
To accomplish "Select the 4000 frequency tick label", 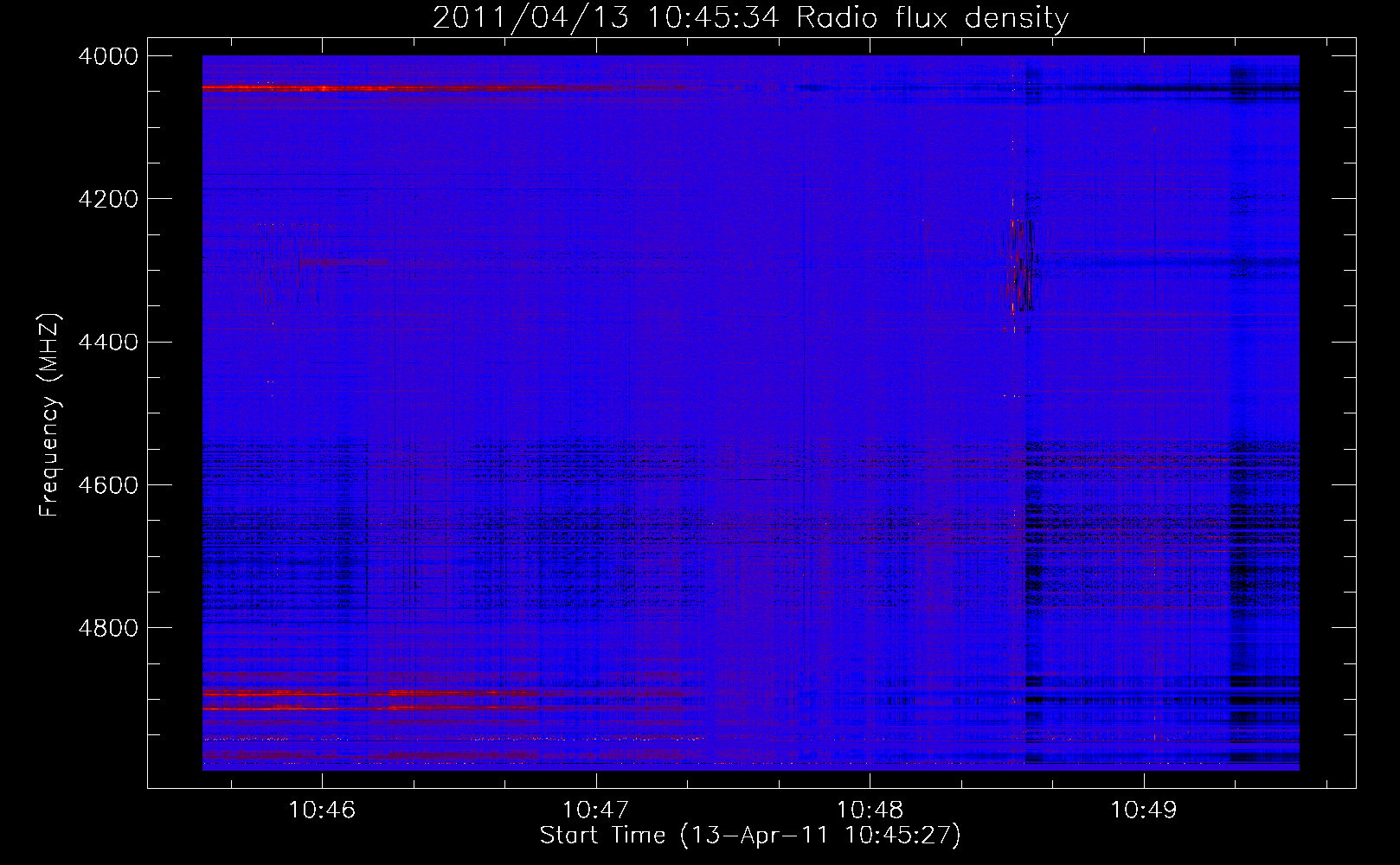I will (x=108, y=56).
